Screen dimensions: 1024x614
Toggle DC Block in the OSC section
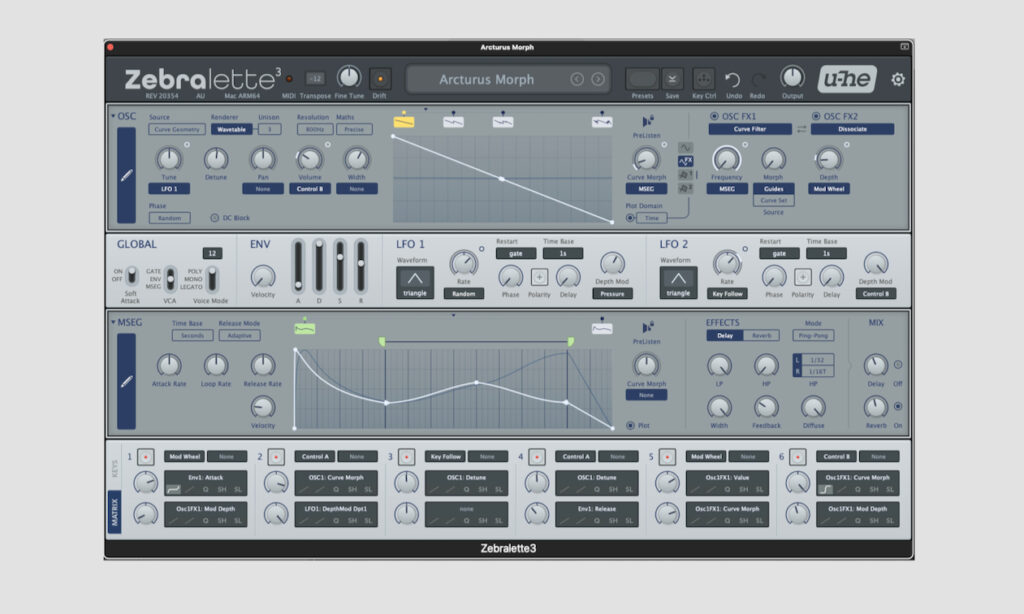215,217
